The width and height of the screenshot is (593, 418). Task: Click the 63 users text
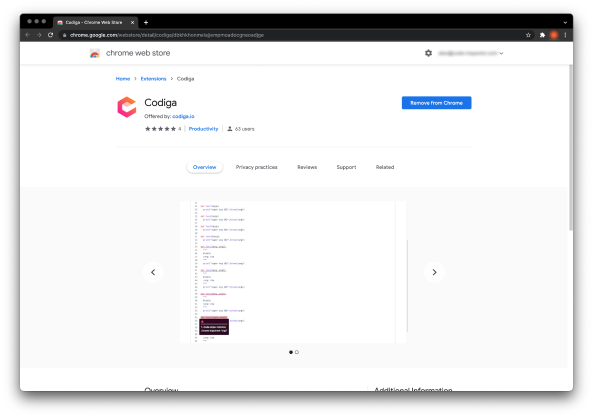pos(244,129)
